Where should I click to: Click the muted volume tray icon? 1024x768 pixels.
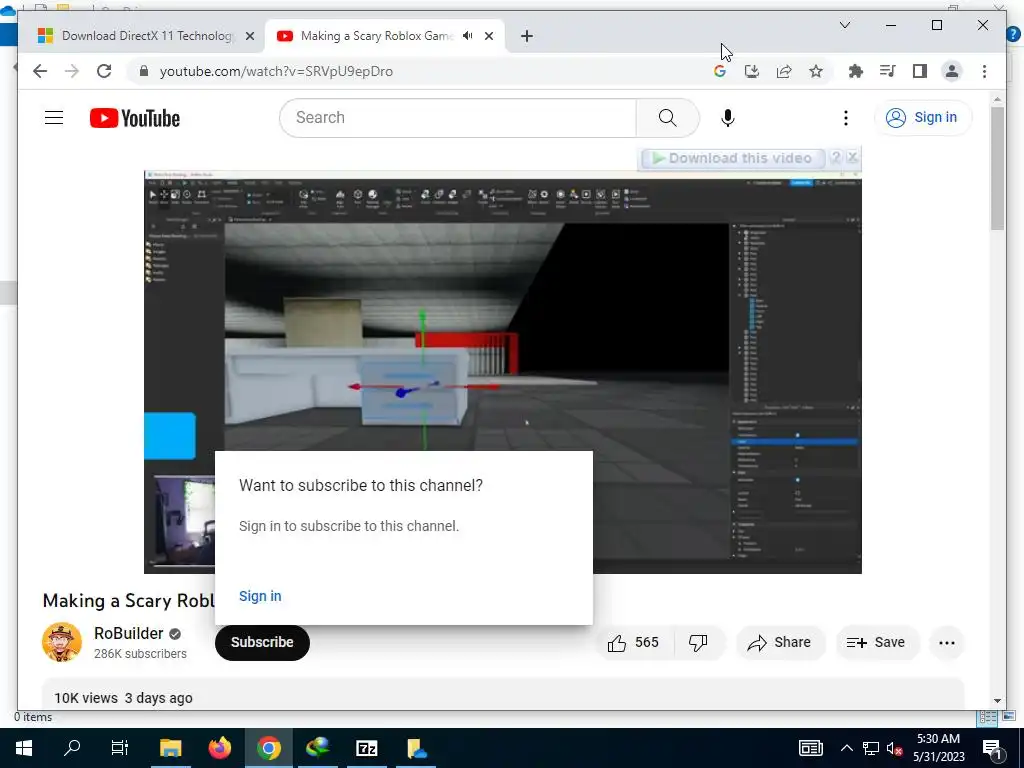[894, 748]
